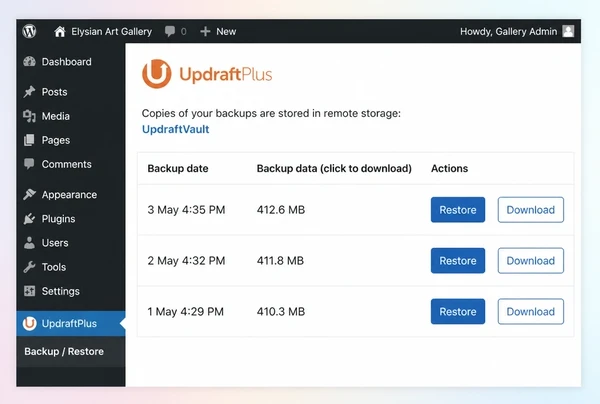Image resolution: width=600 pixels, height=404 pixels.
Task: Open the Plugins menu item
Action: click(58, 219)
